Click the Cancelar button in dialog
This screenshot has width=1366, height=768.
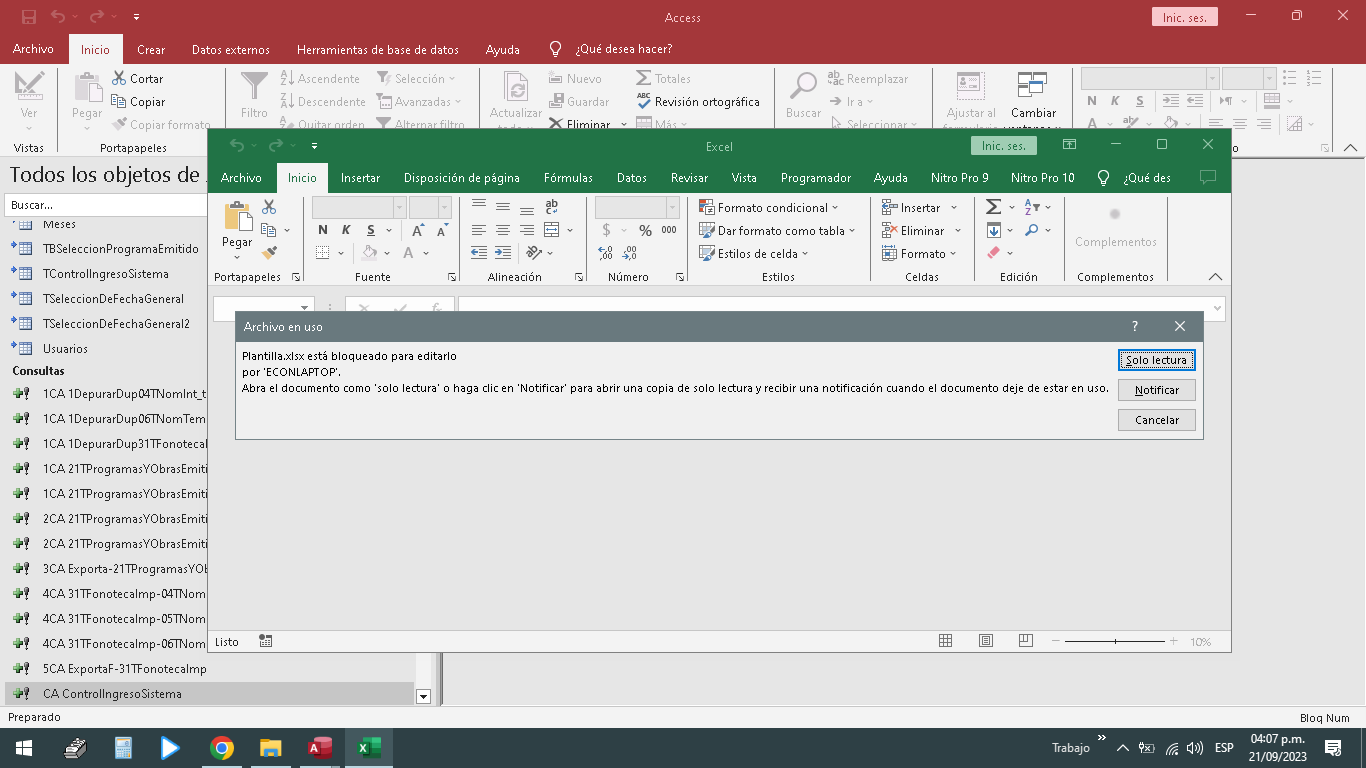pos(1156,420)
